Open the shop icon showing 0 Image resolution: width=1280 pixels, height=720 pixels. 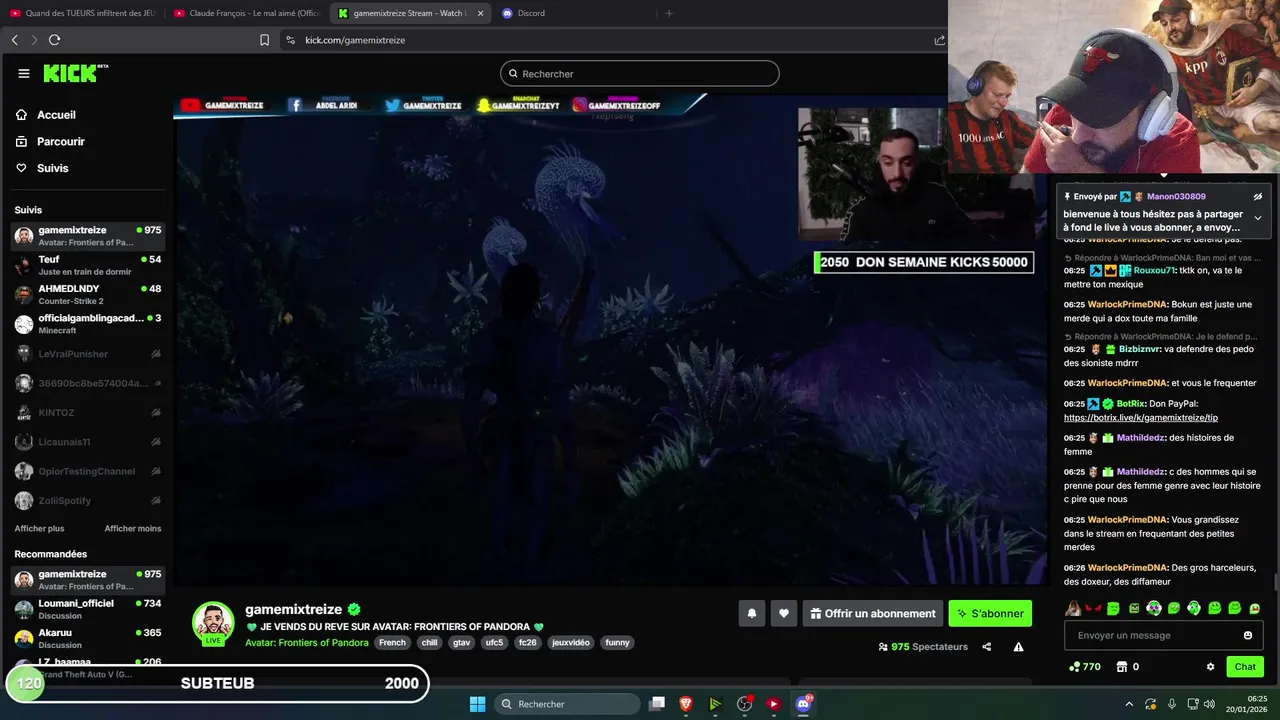pyautogui.click(x=1127, y=667)
